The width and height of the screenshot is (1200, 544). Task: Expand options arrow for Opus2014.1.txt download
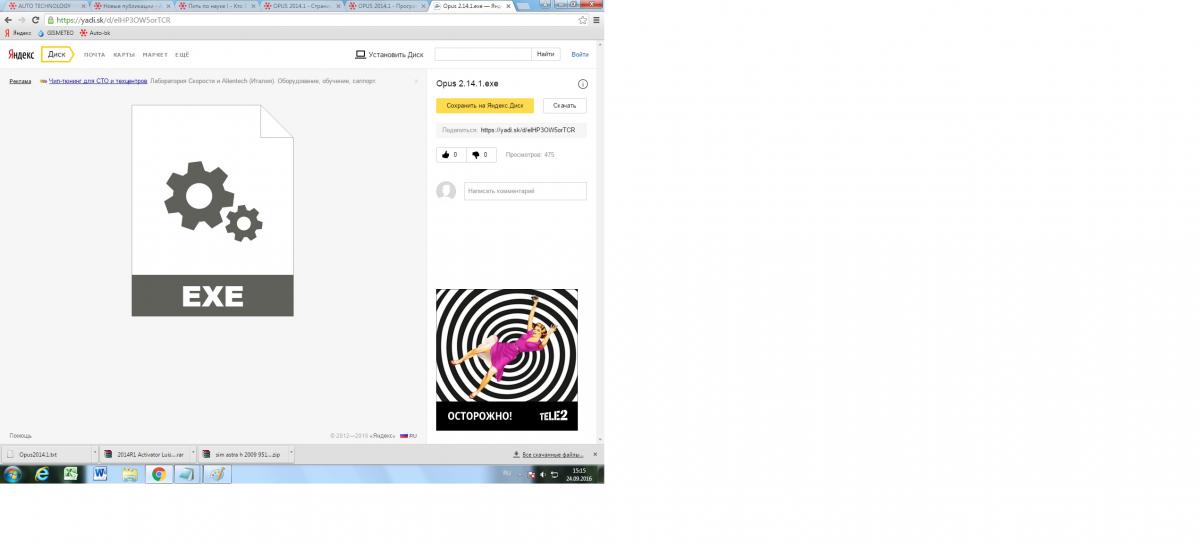(95, 453)
